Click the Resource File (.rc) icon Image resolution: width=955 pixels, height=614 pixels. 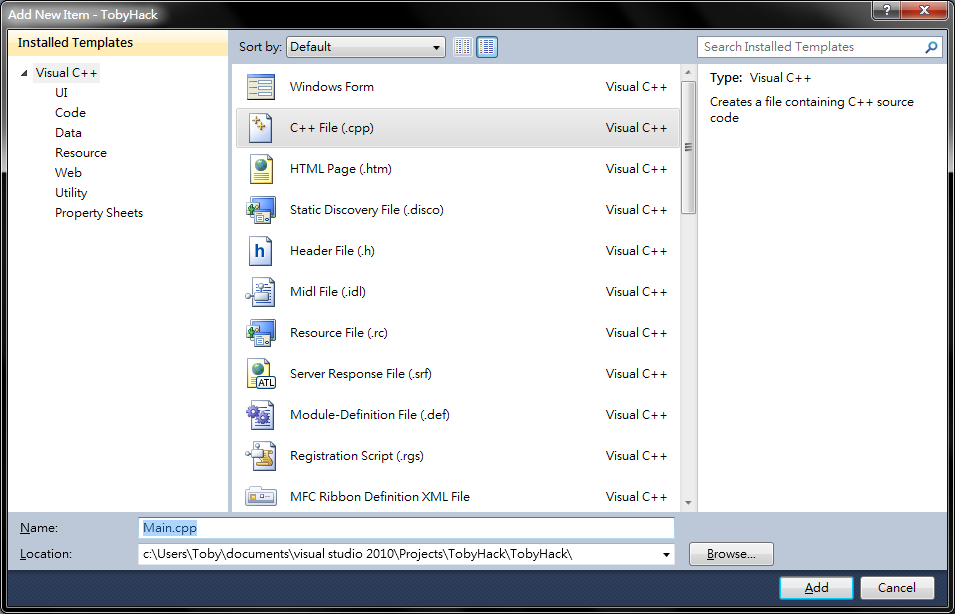pos(261,333)
